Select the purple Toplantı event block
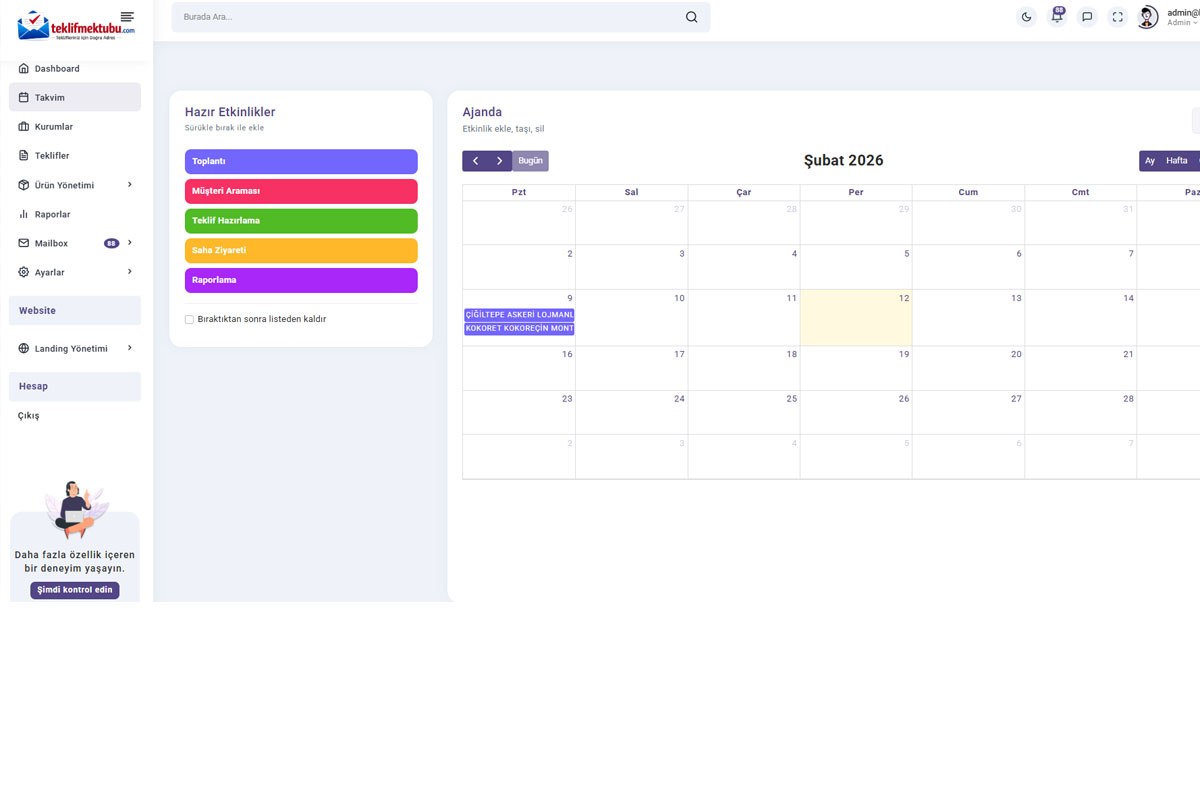Screen dimensions: 1200x800 pos(301,162)
